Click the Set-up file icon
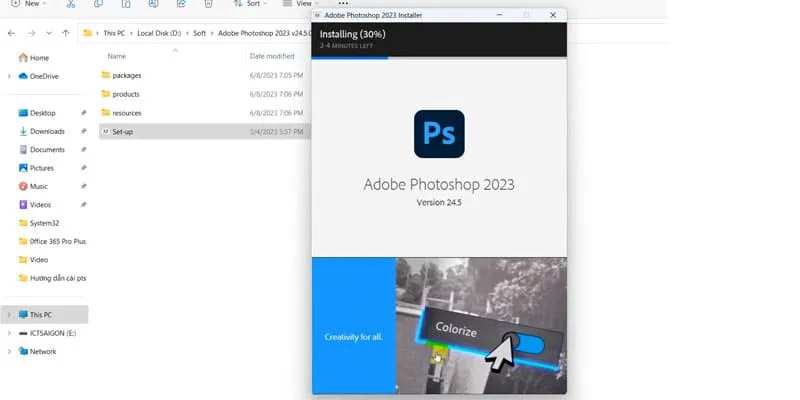Image resolution: width=800 pixels, height=400 pixels. point(106,132)
